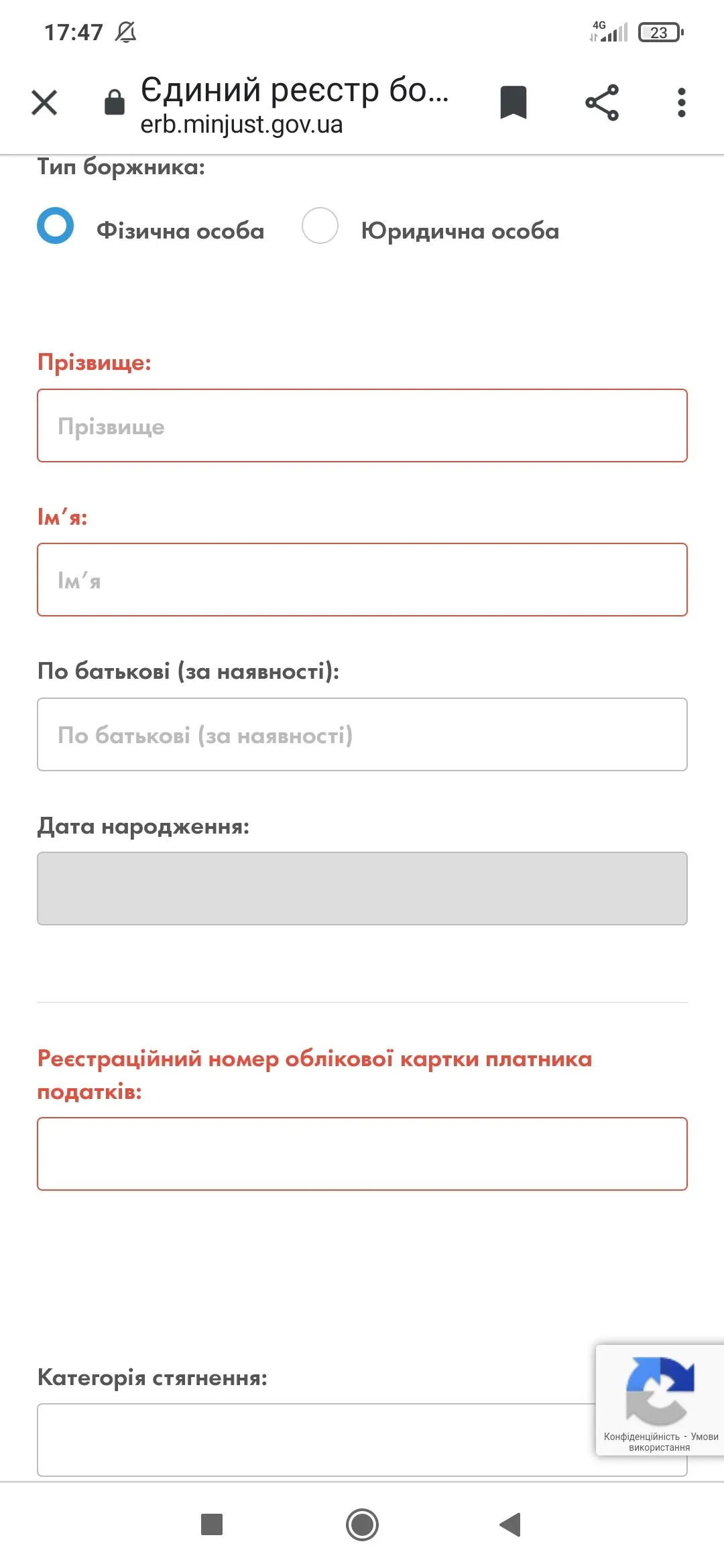Close the browser custom tab

coord(44,103)
